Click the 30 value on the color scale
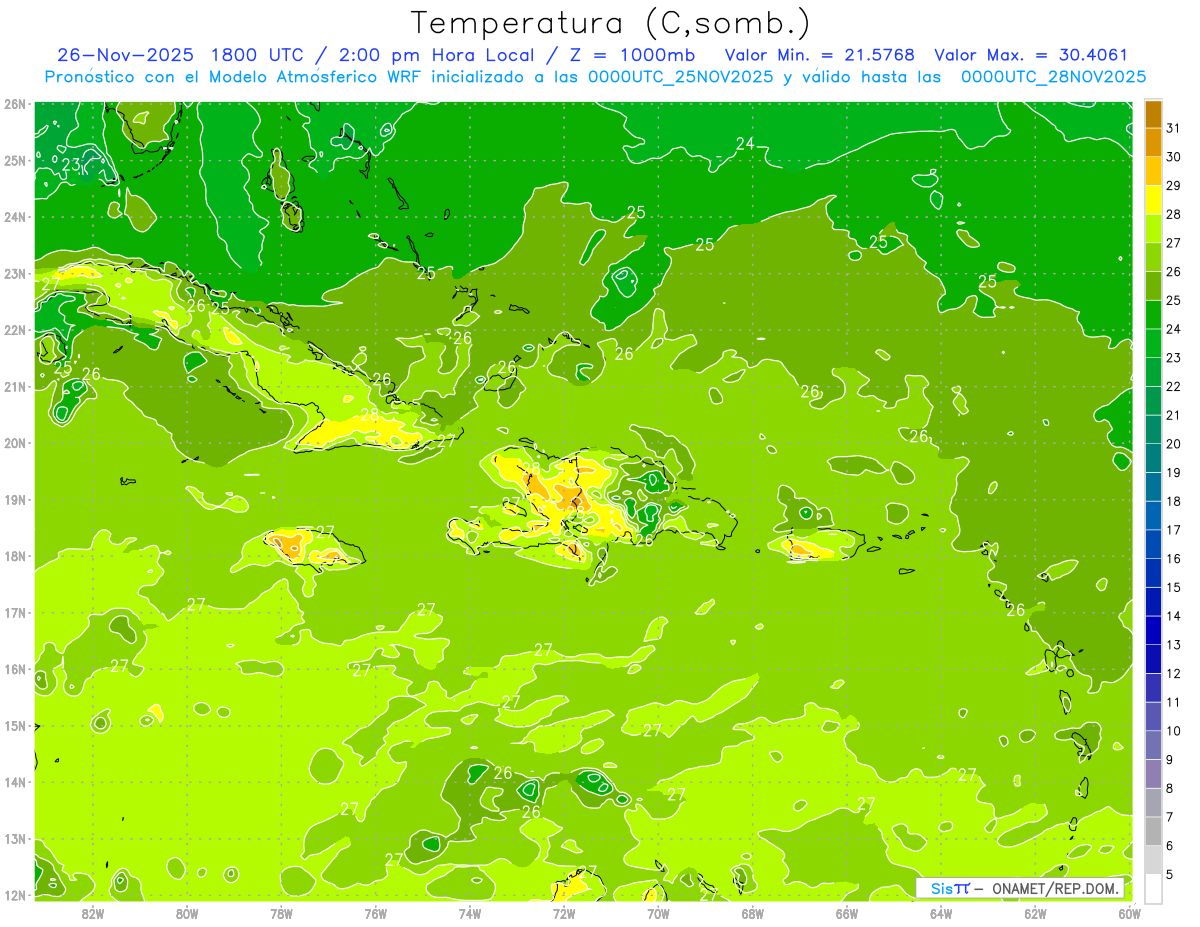1200x927 pixels. [1174, 157]
